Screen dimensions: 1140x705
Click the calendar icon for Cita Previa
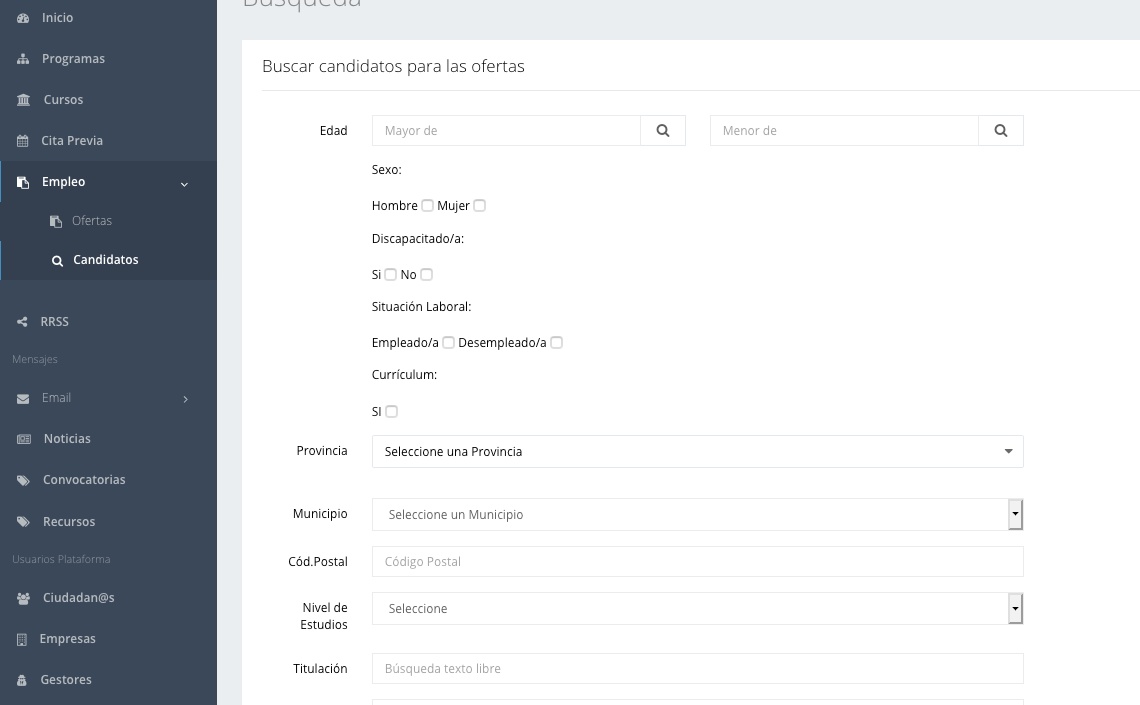coord(23,141)
